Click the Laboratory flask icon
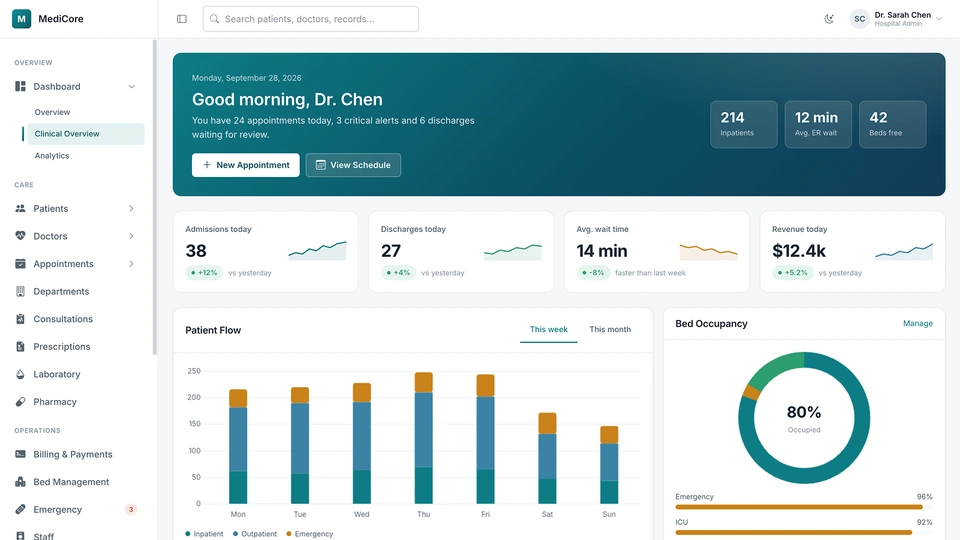 (20, 374)
